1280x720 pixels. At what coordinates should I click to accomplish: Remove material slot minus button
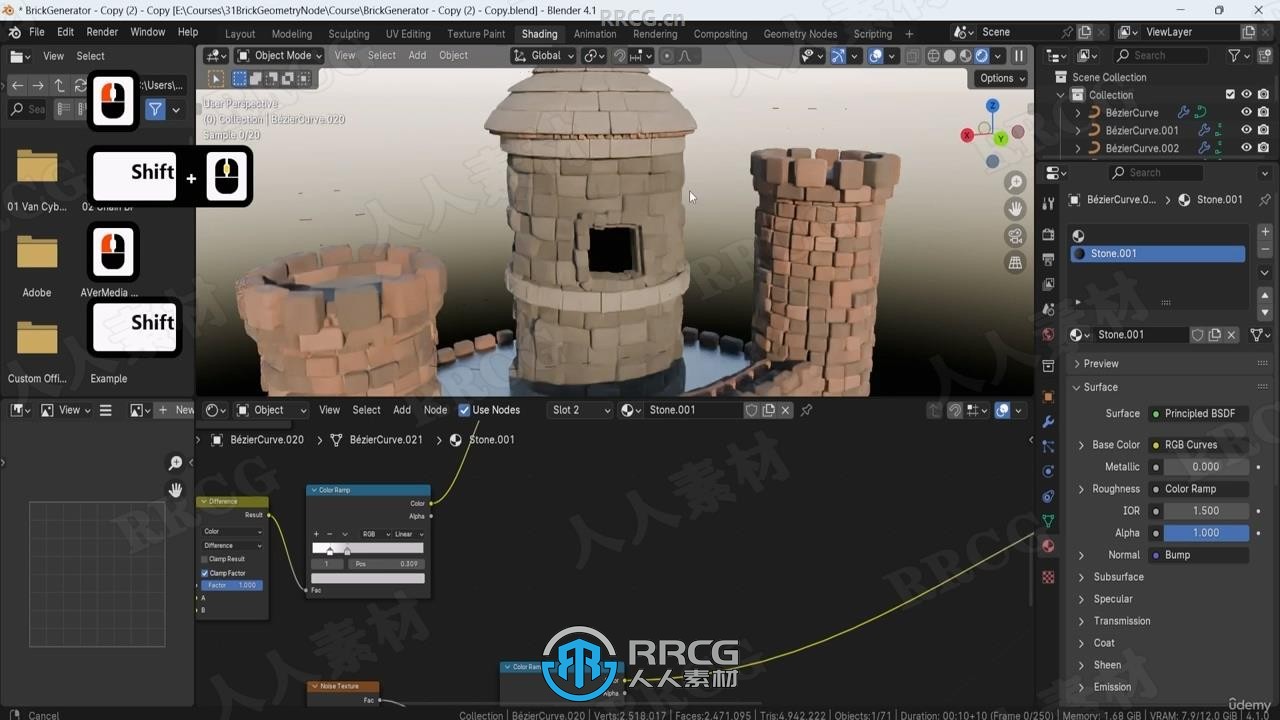pyautogui.click(x=1265, y=249)
